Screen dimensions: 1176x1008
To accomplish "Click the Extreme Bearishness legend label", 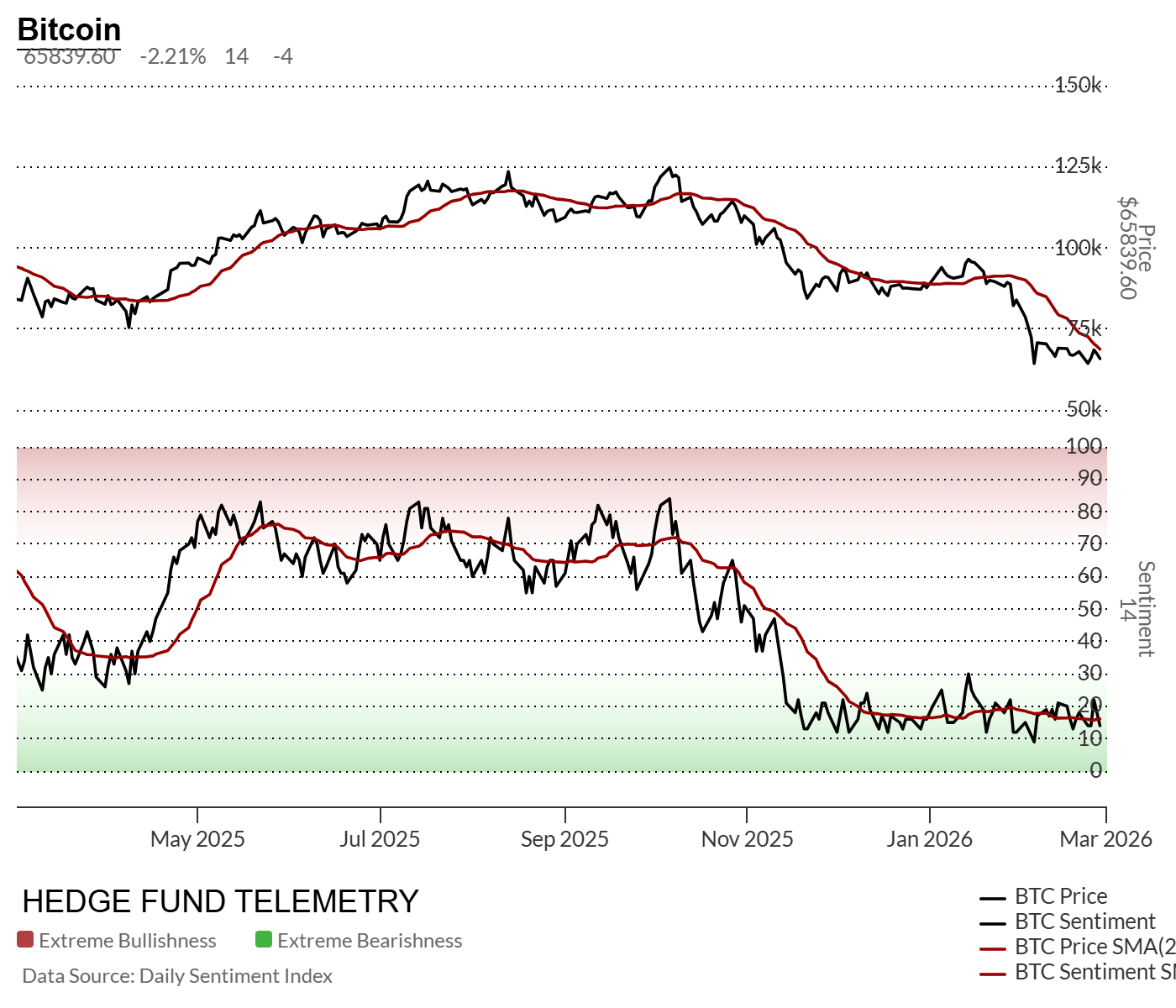I will 370,941.
